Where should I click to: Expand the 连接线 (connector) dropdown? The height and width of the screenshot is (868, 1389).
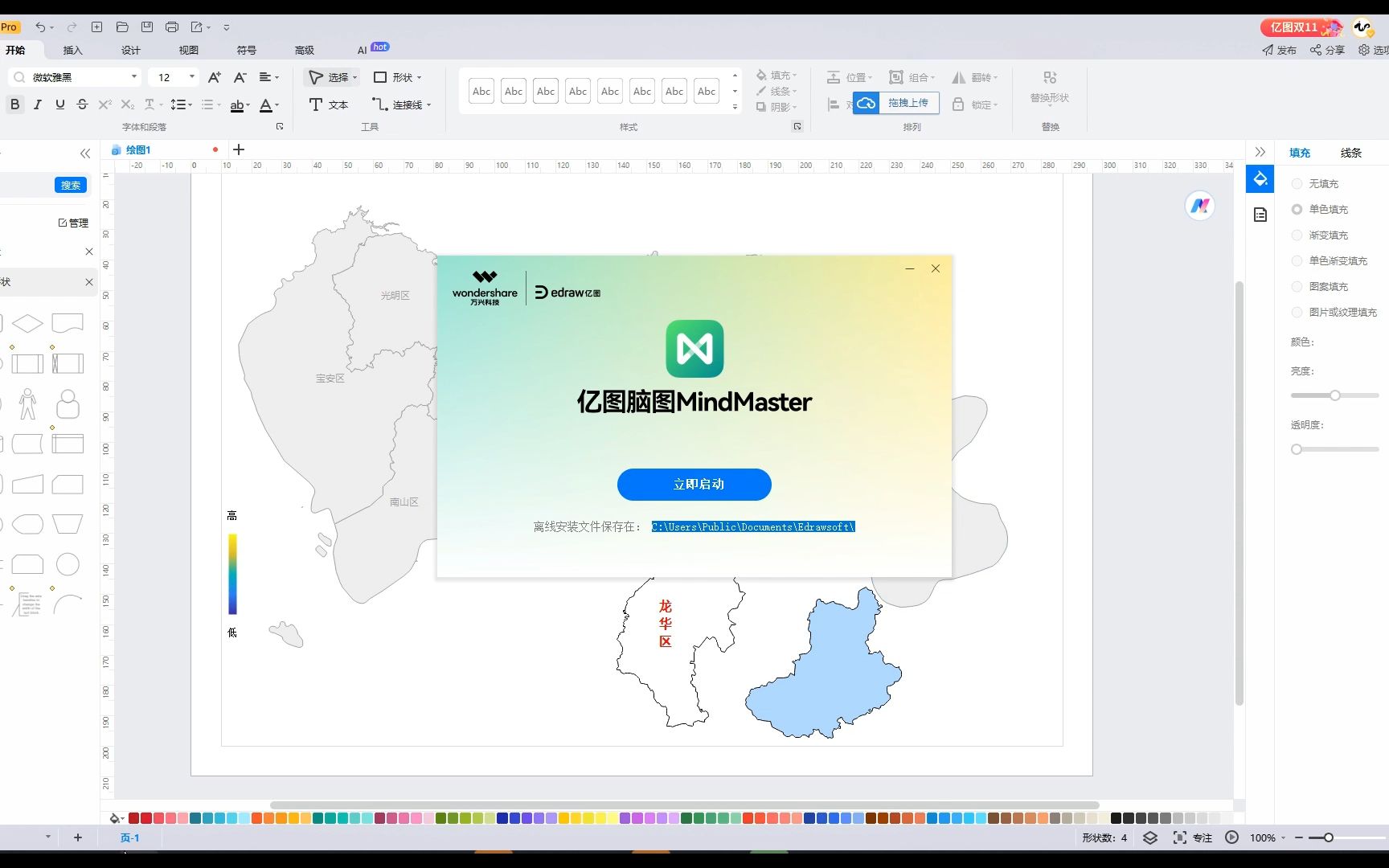coord(429,105)
